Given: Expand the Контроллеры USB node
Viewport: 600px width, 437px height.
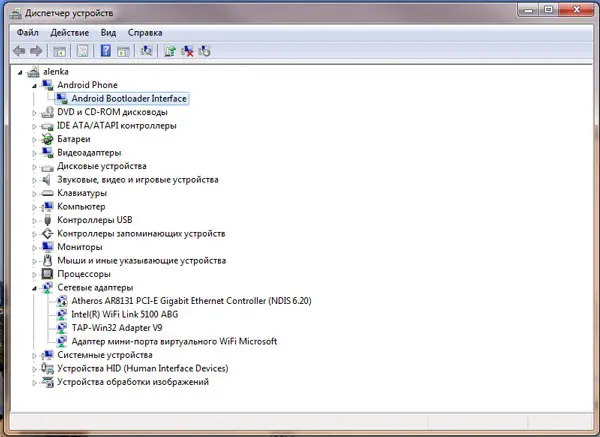Looking at the screenshot, I should (34, 221).
